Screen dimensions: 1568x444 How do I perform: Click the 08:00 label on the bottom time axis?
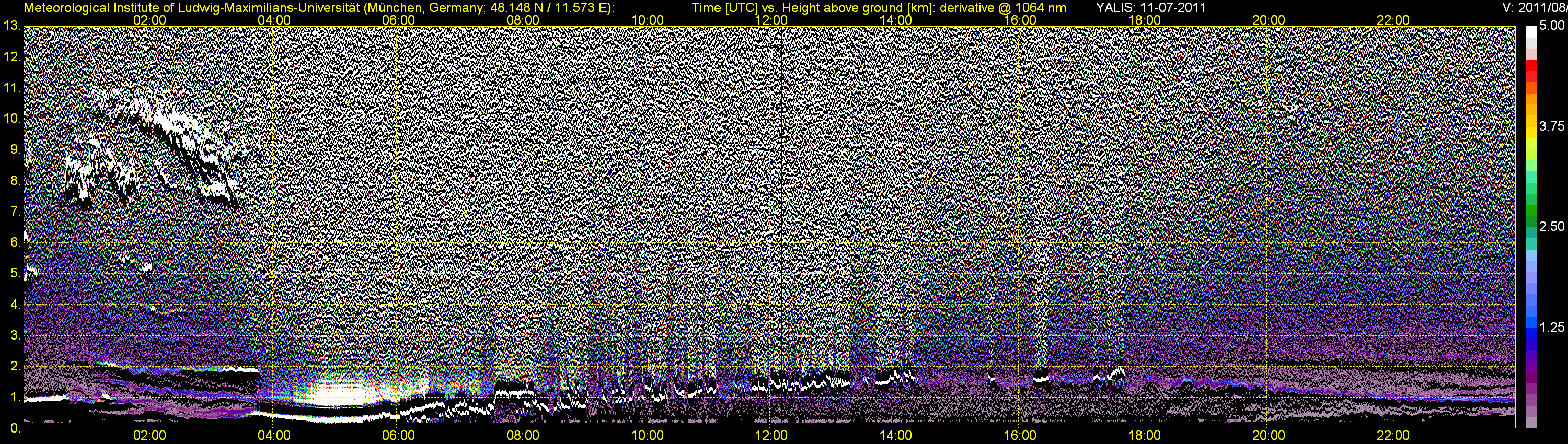pos(523,436)
